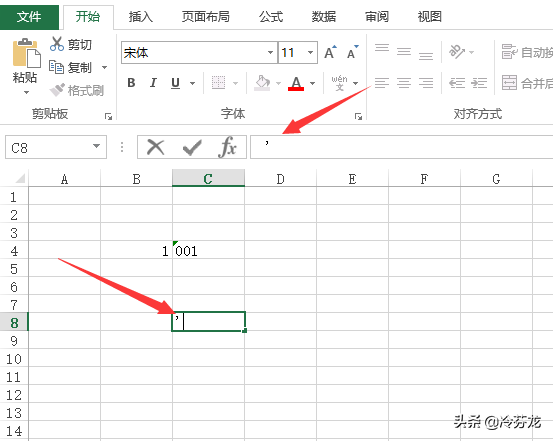Image resolution: width=553 pixels, height=441 pixels.
Task: Open the font name dropdown
Action: [x=270, y=53]
